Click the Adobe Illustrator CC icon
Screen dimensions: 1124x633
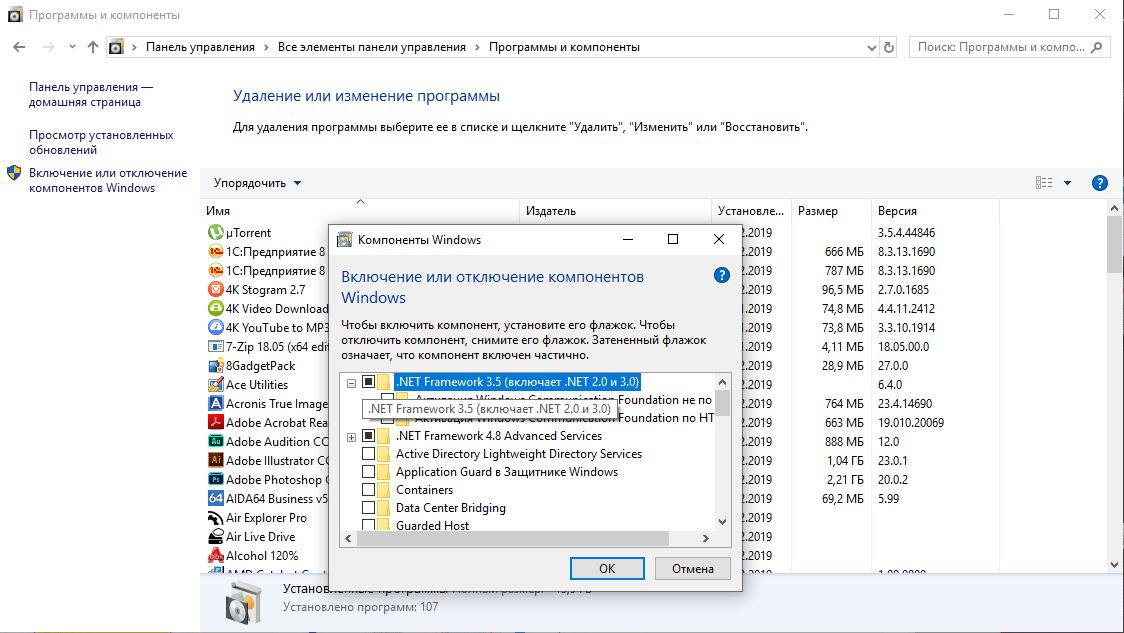point(215,460)
